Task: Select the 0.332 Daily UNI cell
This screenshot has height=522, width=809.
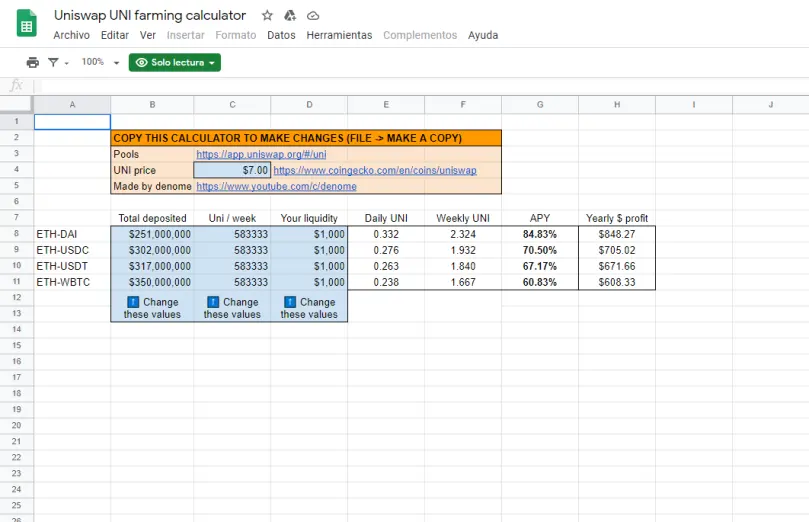Action: pos(386,234)
